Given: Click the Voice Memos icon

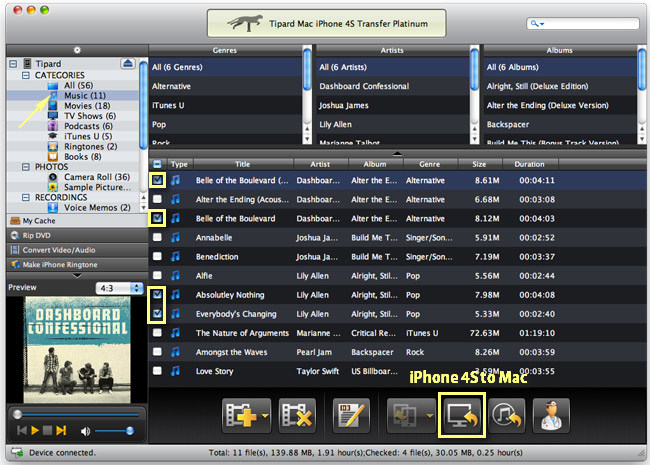Looking at the screenshot, I should (x=53, y=208).
